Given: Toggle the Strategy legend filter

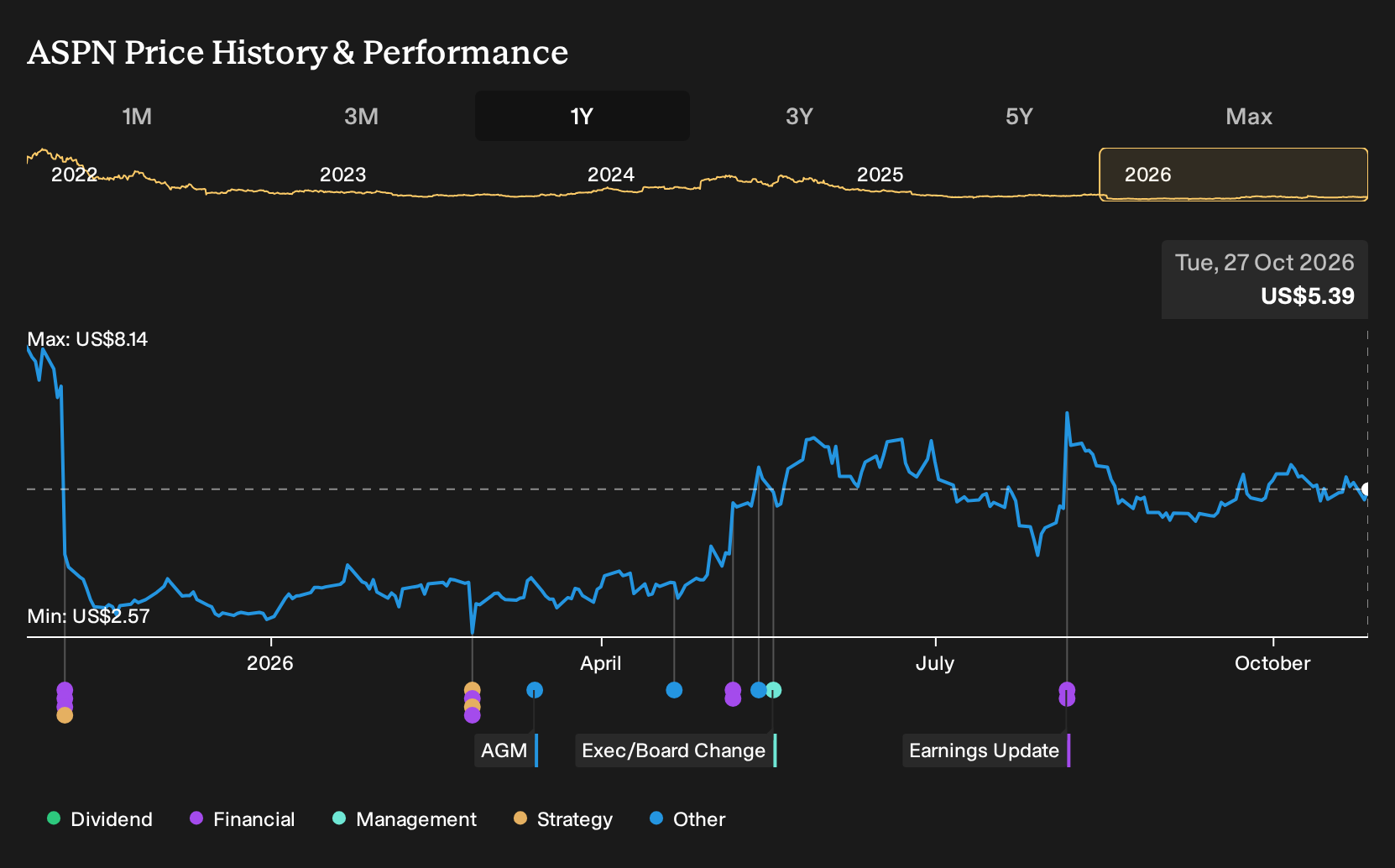Looking at the screenshot, I should tap(563, 818).
